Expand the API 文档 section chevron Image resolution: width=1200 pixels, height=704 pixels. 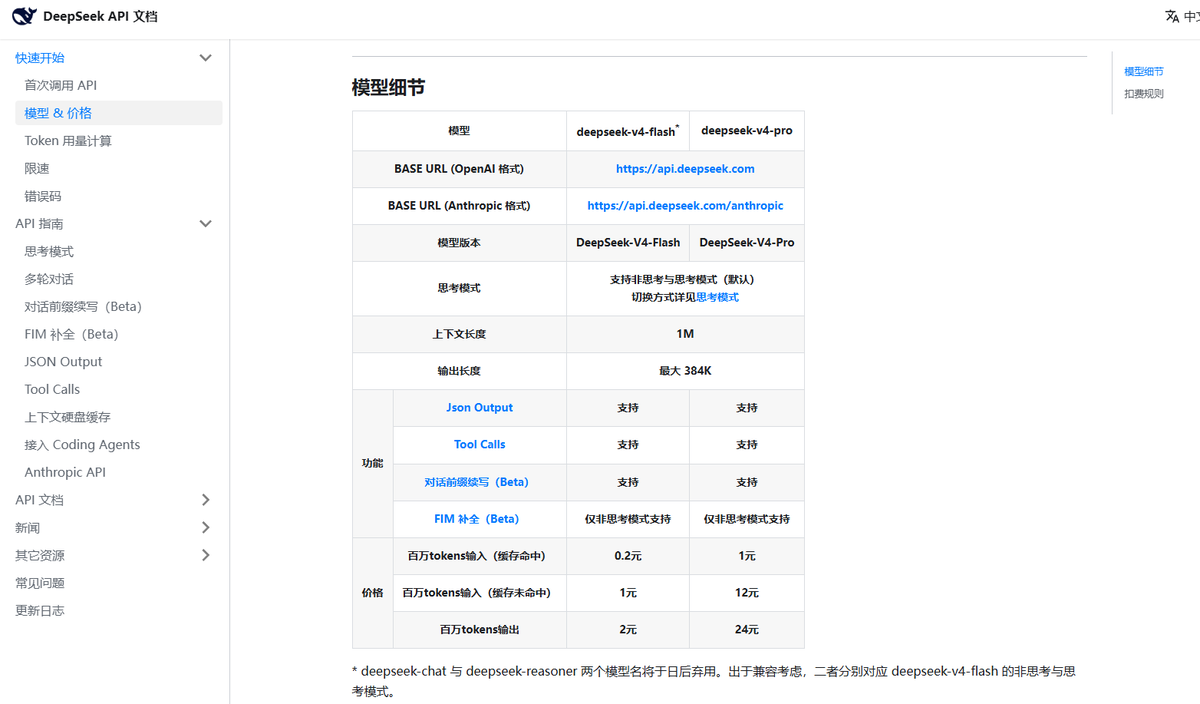[205, 500]
